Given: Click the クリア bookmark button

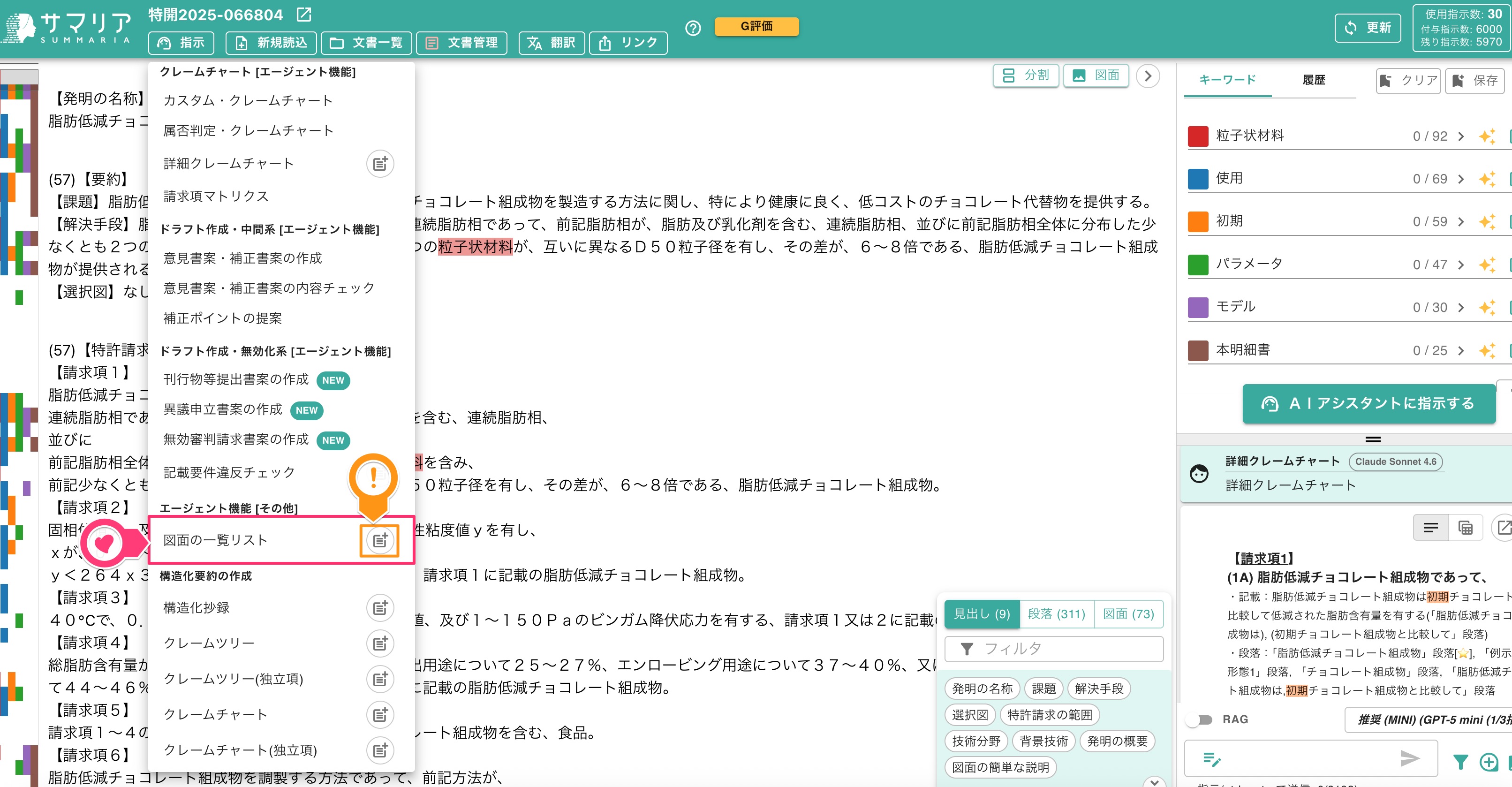Looking at the screenshot, I should 1408,80.
